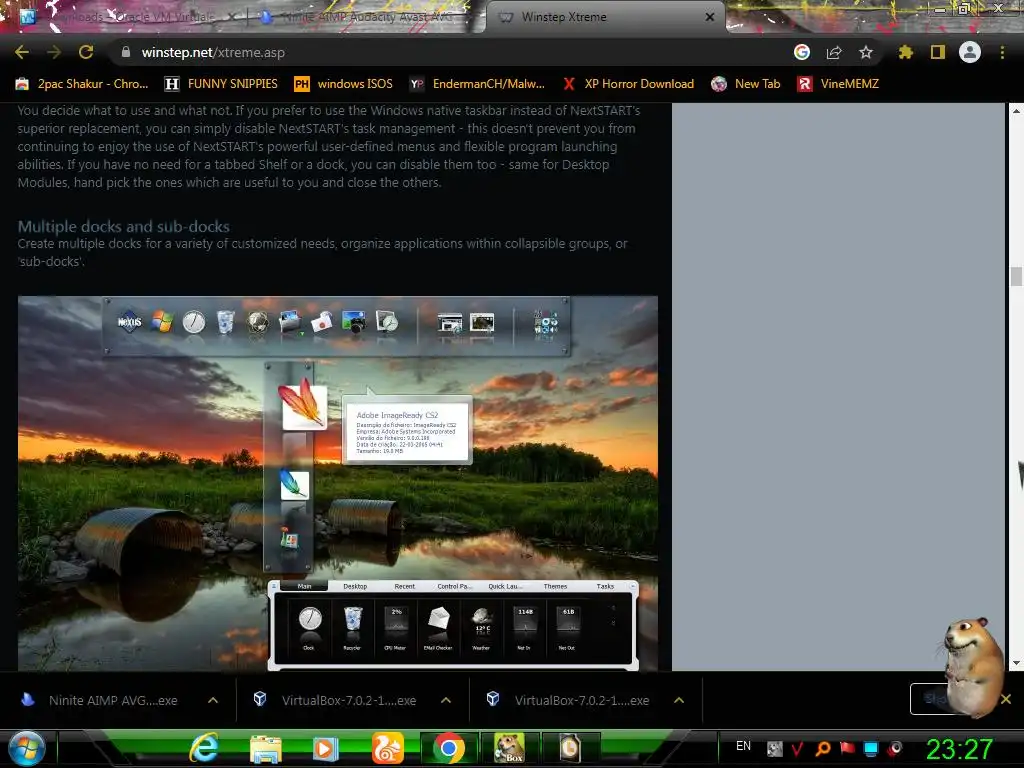
Task: Click the Google icon in the address bar
Action: [x=802, y=52]
